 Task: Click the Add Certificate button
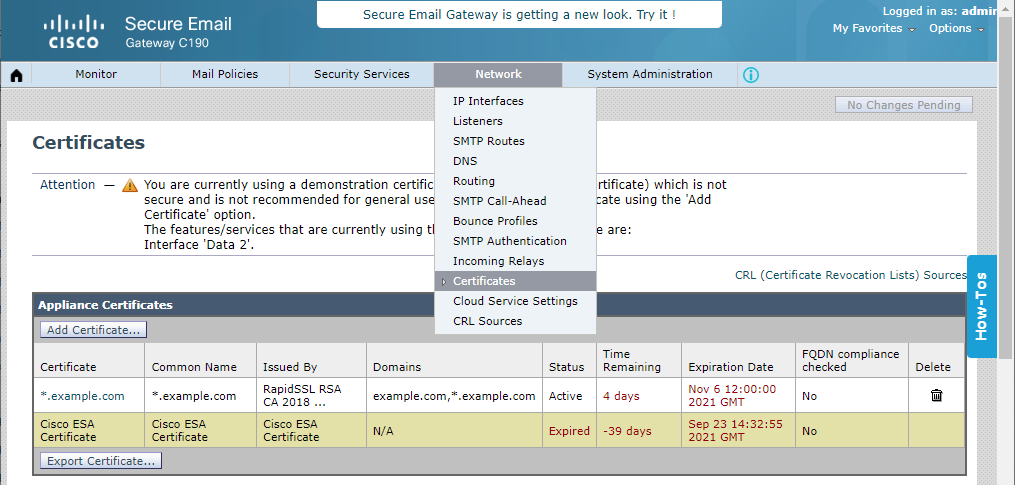click(x=93, y=330)
